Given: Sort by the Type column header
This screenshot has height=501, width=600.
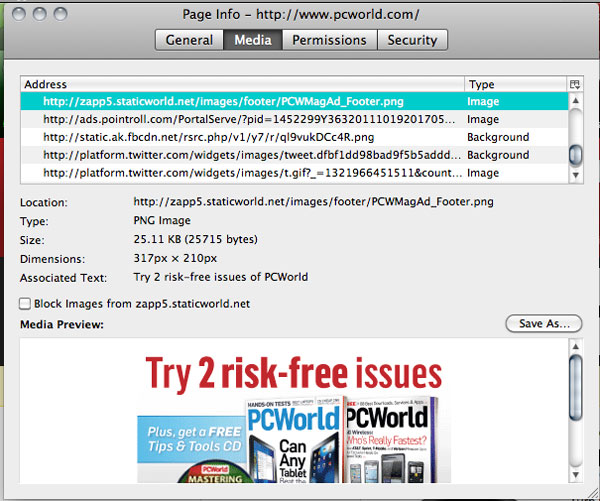Looking at the screenshot, I should coord(515,84).
